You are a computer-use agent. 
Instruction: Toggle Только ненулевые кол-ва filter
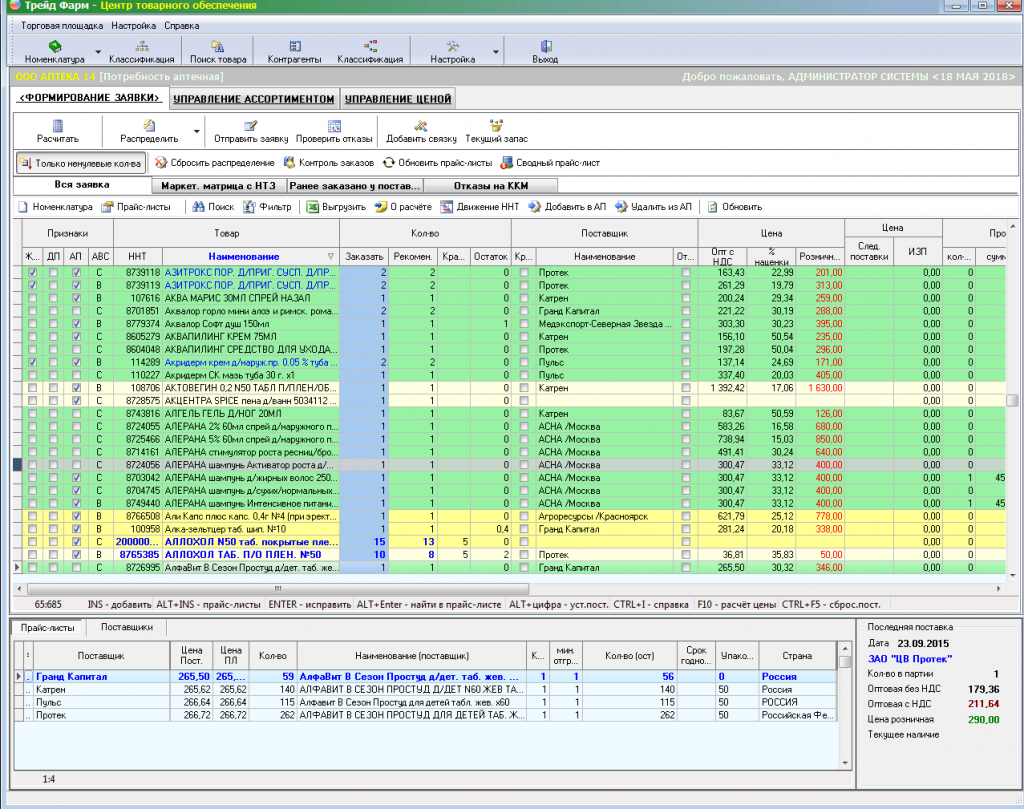pos(82,162)
